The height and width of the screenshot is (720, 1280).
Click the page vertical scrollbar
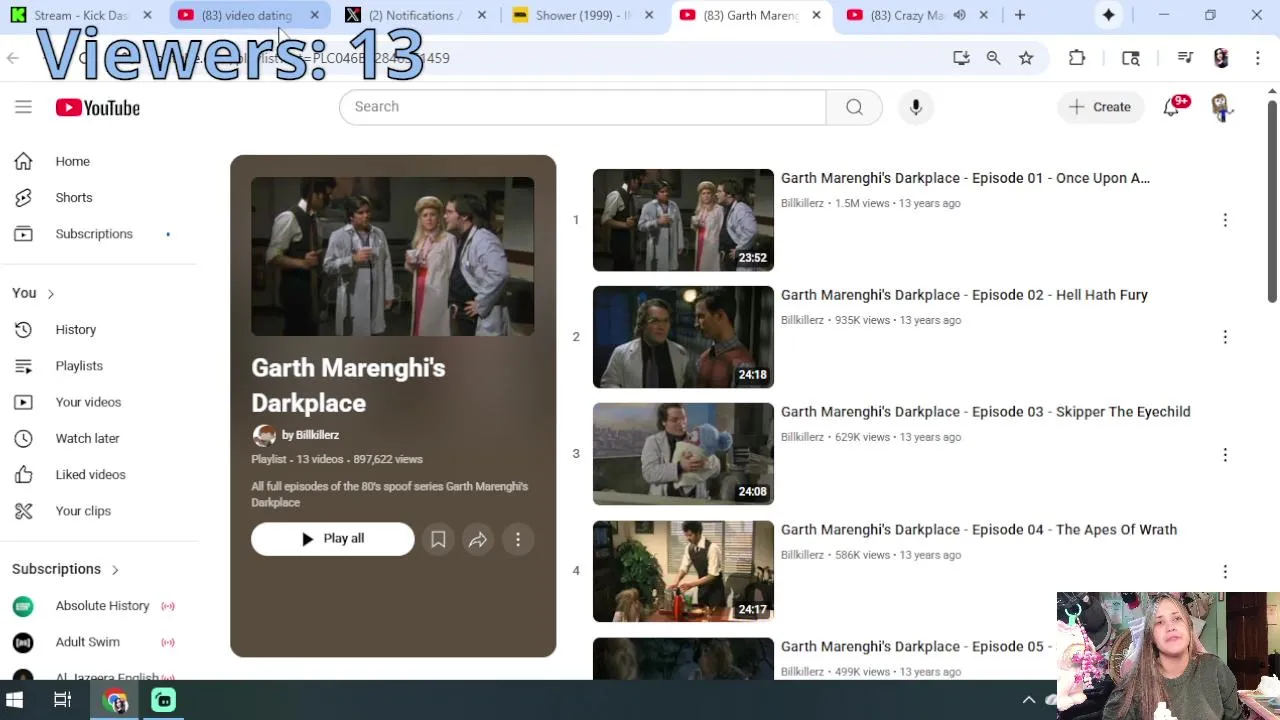1272,200
